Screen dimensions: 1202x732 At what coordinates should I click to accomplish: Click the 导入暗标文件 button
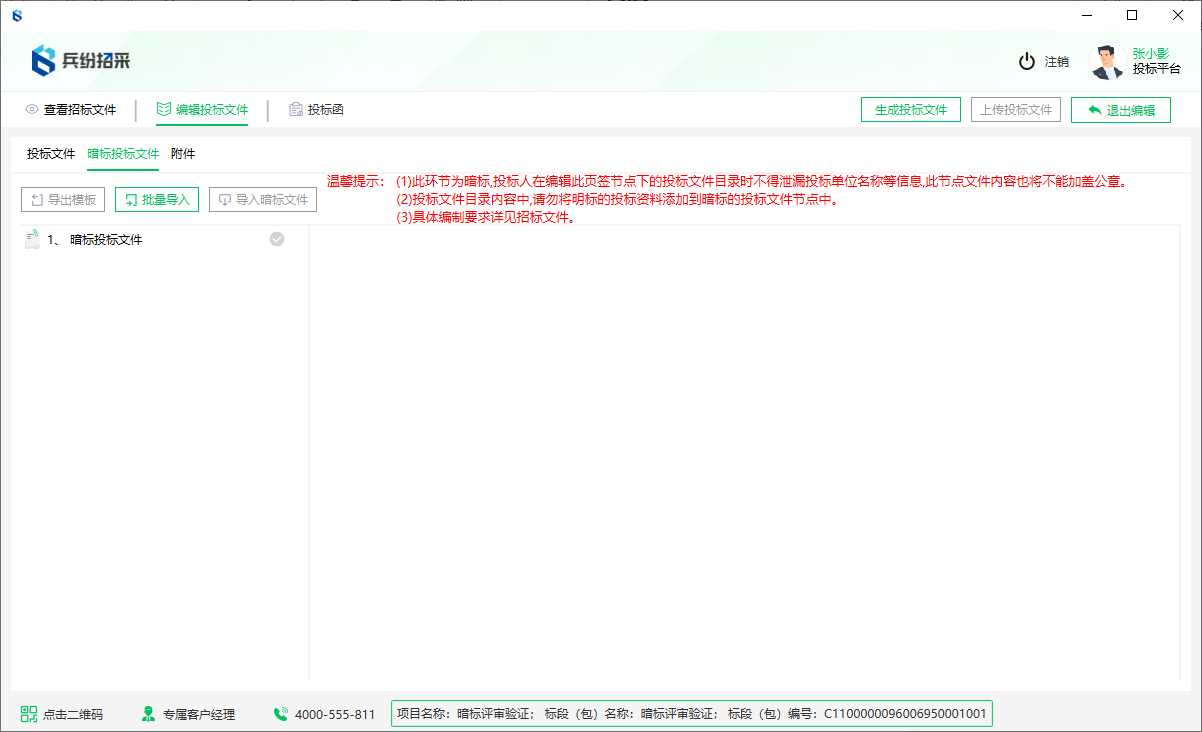262,199
